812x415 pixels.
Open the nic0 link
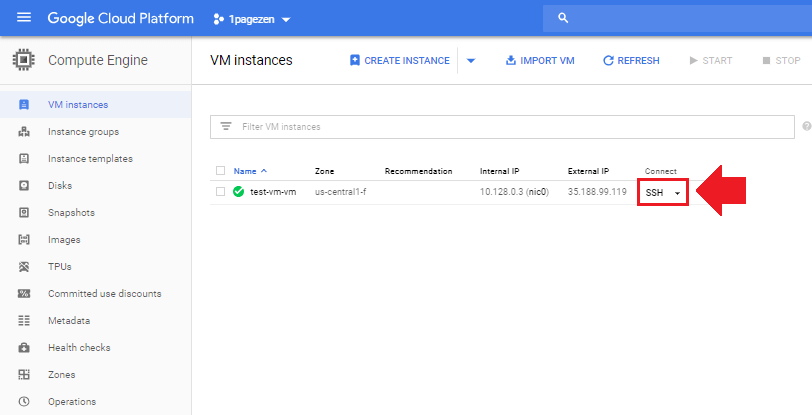click(x=538, y=192)
